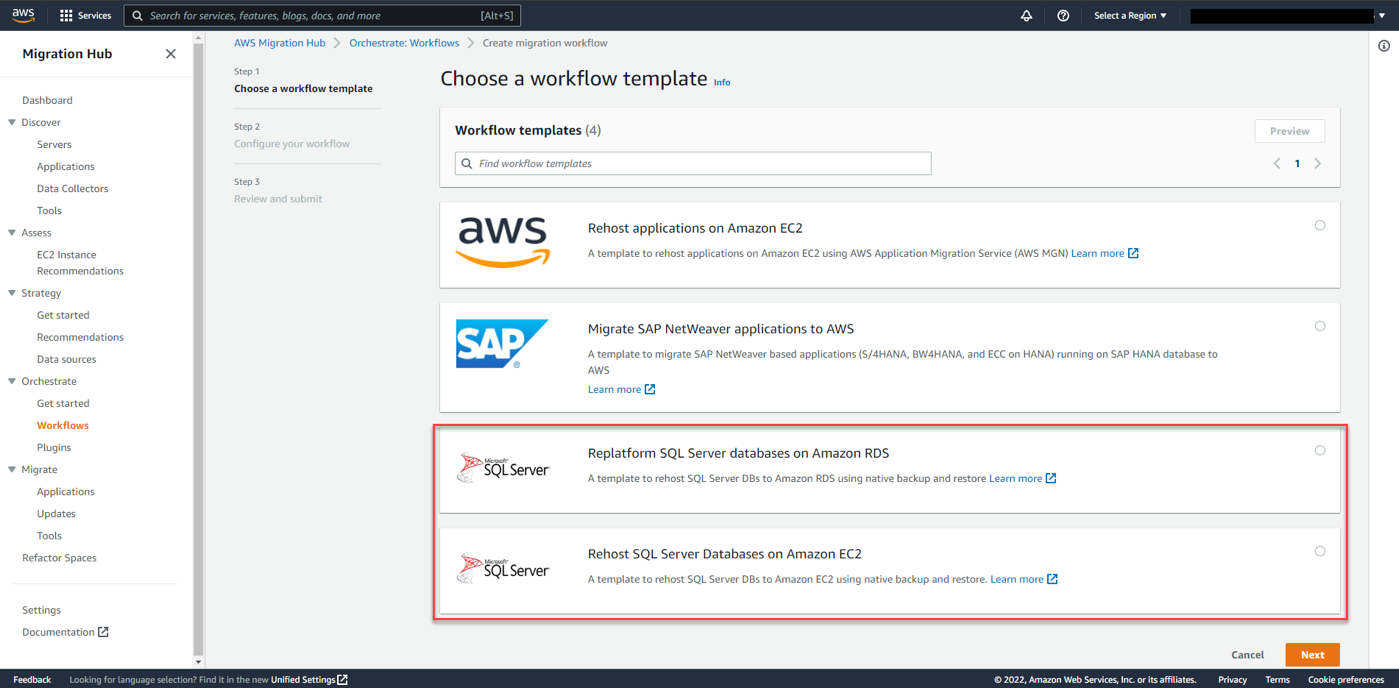Click the Cancel button
The width and height of the screenshot is (1399, 688).
click(1247, 655)
